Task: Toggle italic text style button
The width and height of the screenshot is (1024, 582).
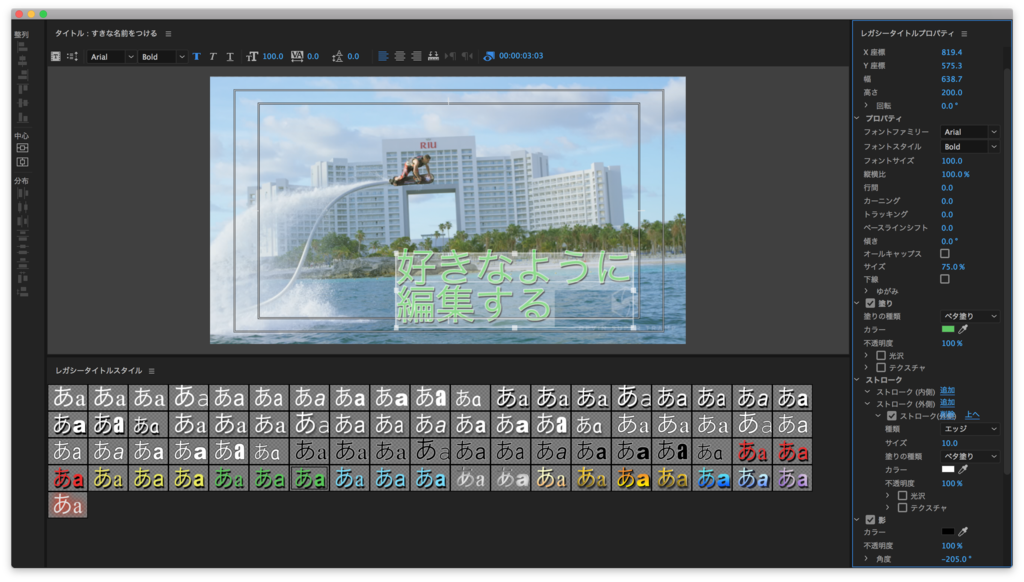Action: [213, 56]
